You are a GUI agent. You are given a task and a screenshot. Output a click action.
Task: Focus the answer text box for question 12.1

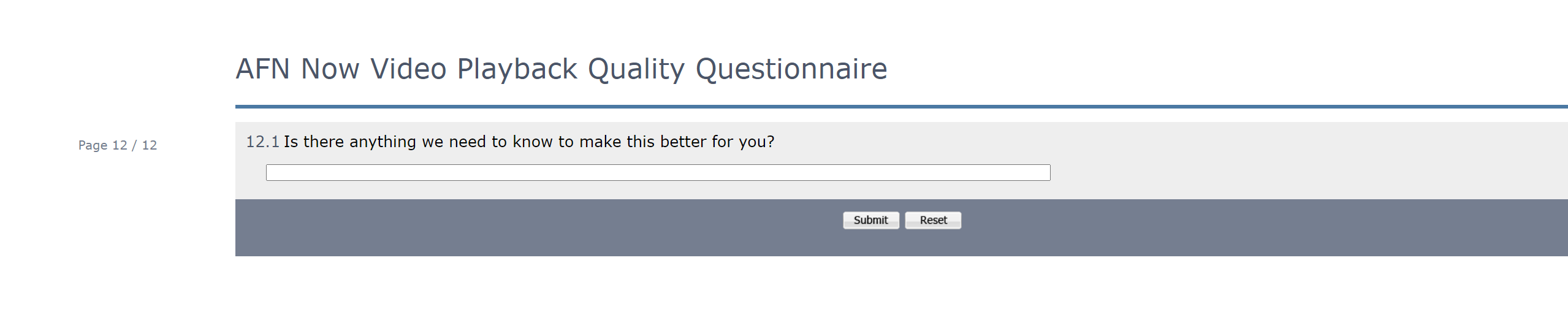pos(658,173)
